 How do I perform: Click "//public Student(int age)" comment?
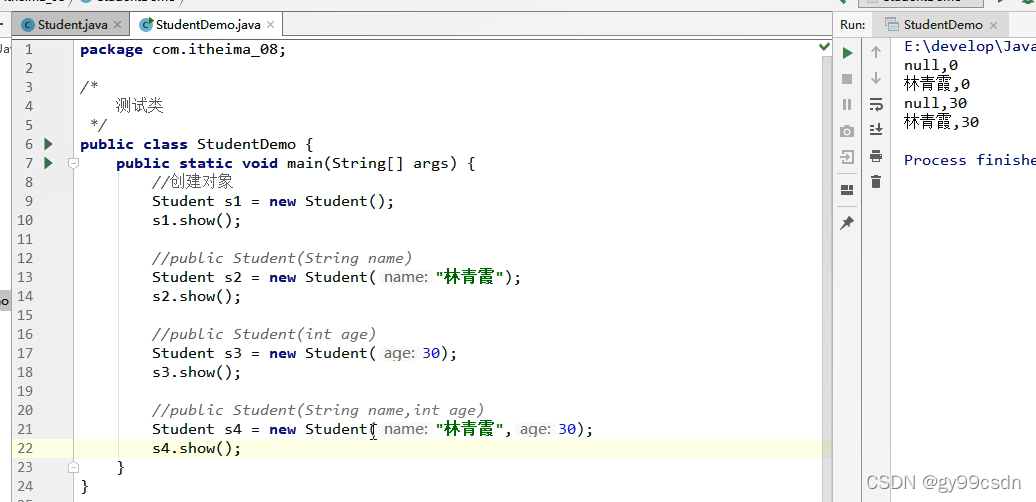click(x=264, y=334)
